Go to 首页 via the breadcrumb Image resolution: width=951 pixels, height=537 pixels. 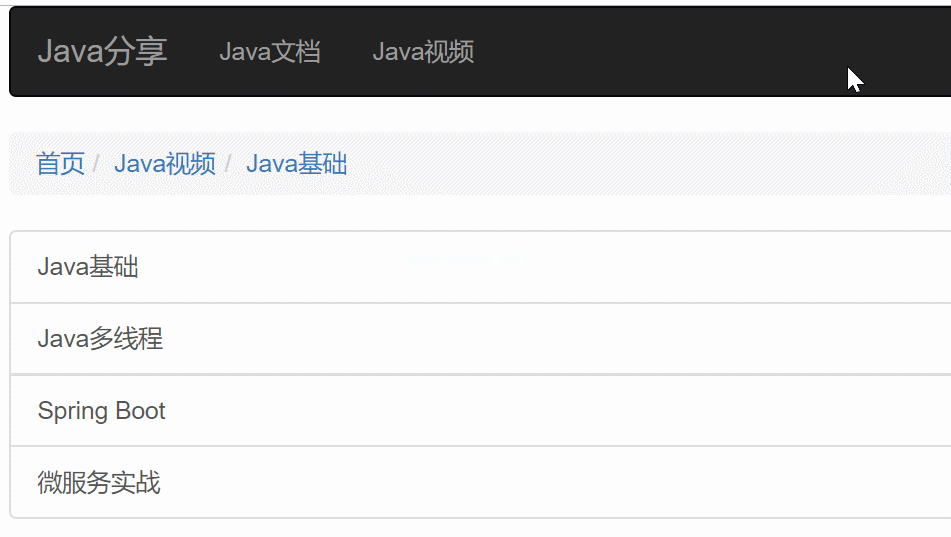coord(60,164)
